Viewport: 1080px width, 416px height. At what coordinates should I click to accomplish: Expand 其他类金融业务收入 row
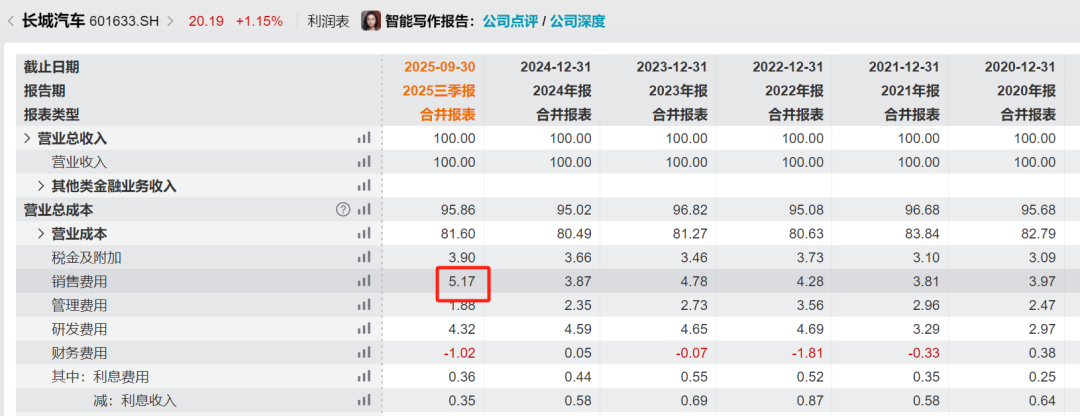point(41,186)
